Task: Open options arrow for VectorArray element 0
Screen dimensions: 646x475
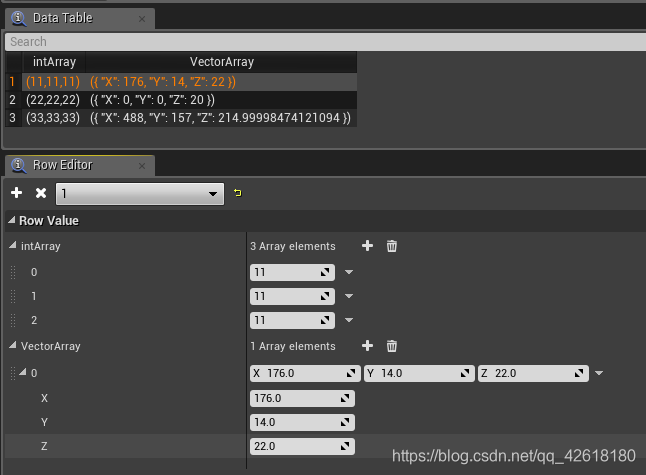Action: tap(599, 373)
